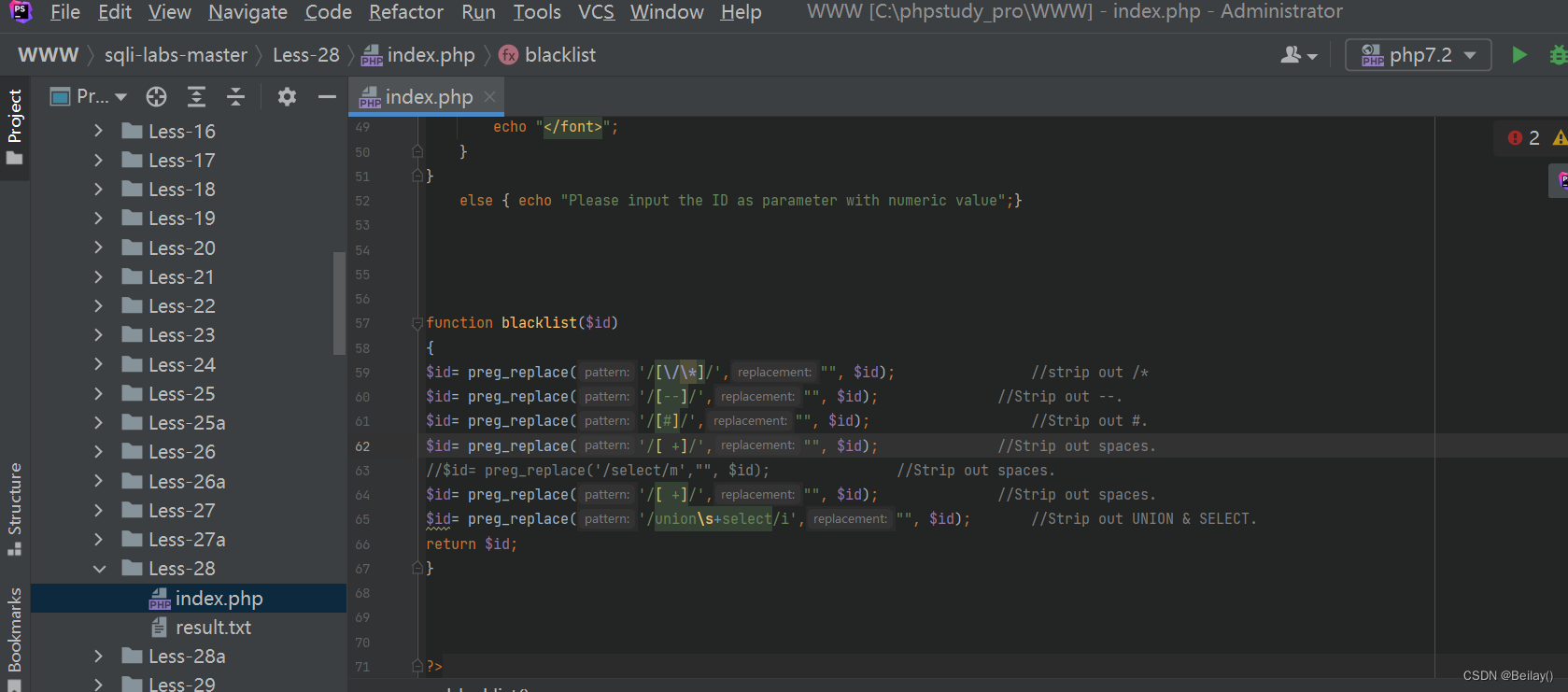Open the Refactor menu
Screen dimensions: 1568x692
coord(406,12)
